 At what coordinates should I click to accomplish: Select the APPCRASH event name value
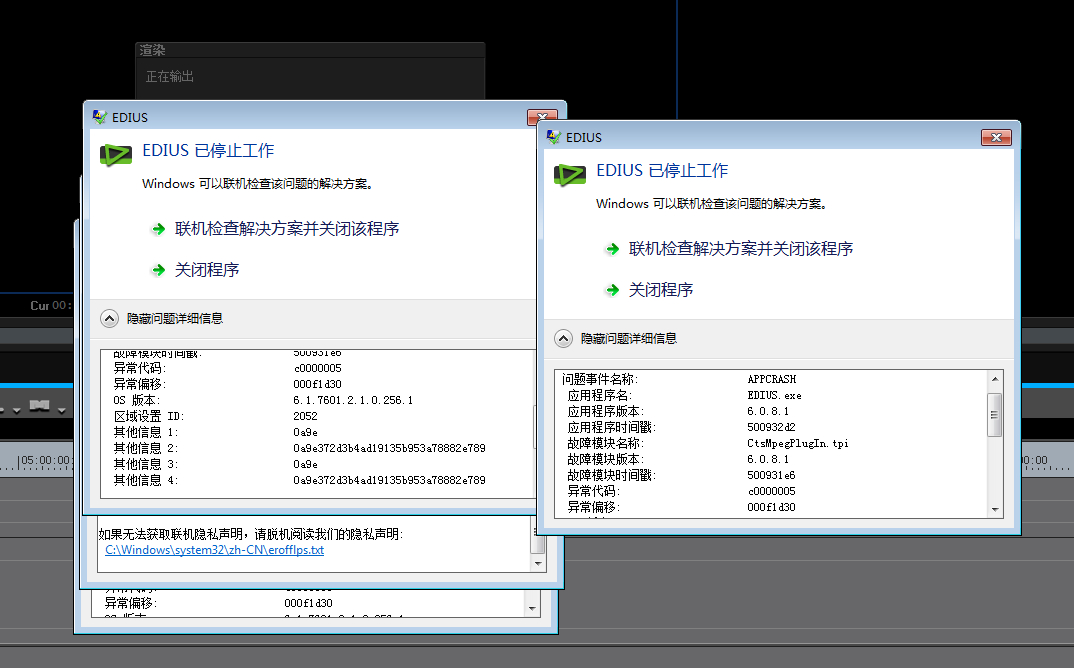[771, 380]
